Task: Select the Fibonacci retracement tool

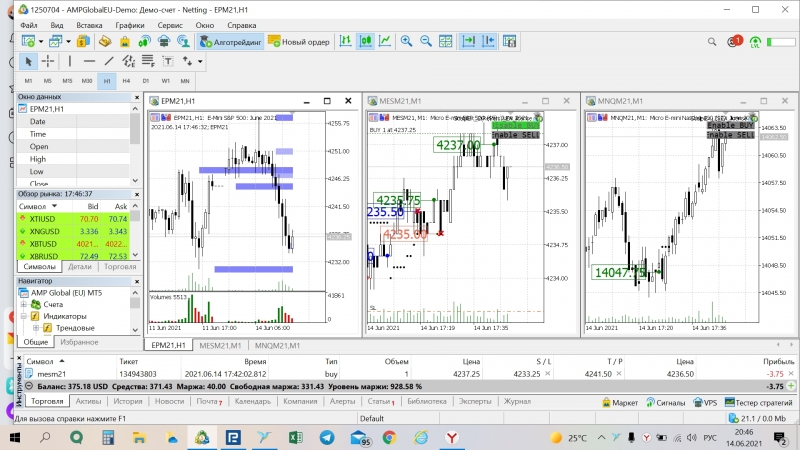Action: pyautogui.click(x=148, y=61)
